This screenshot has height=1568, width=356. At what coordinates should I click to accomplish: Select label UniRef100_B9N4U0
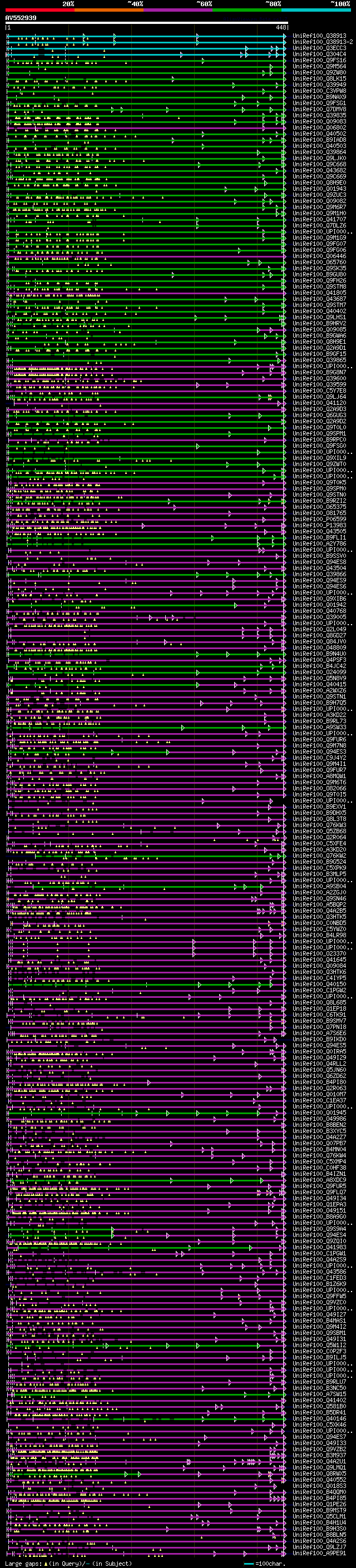click(319, 654)
